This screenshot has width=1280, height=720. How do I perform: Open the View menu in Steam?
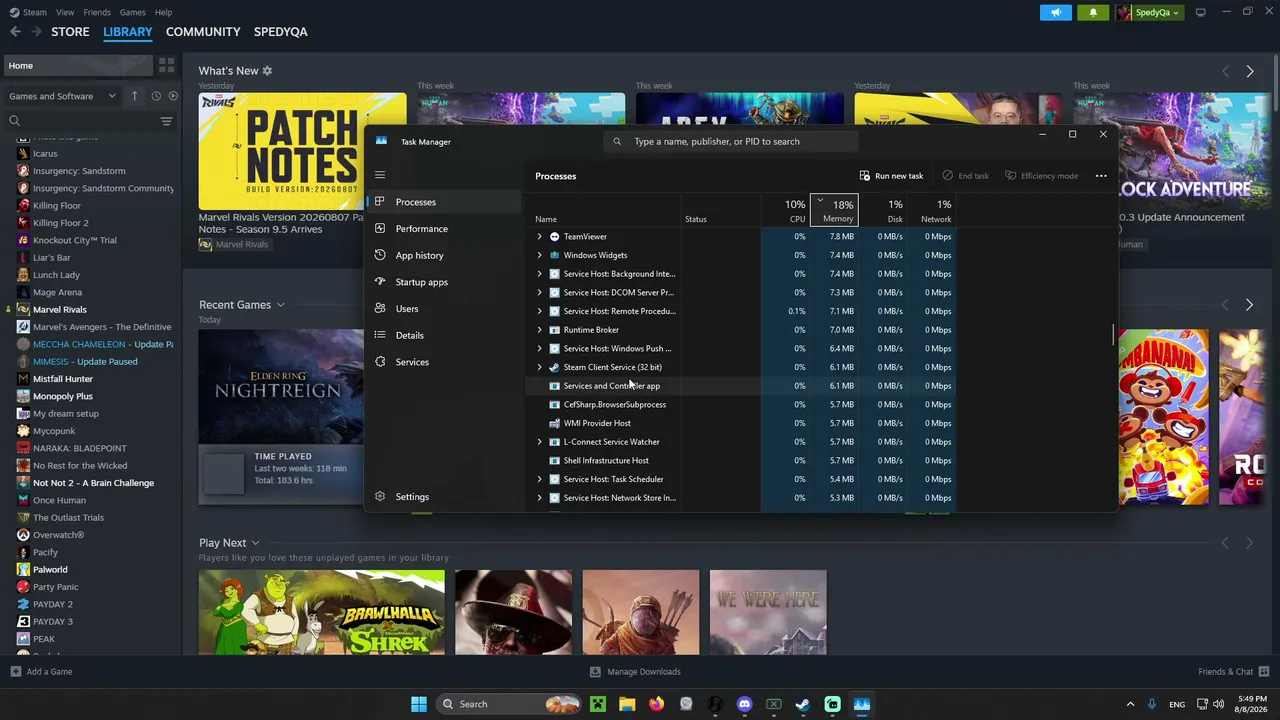point(65,12)
